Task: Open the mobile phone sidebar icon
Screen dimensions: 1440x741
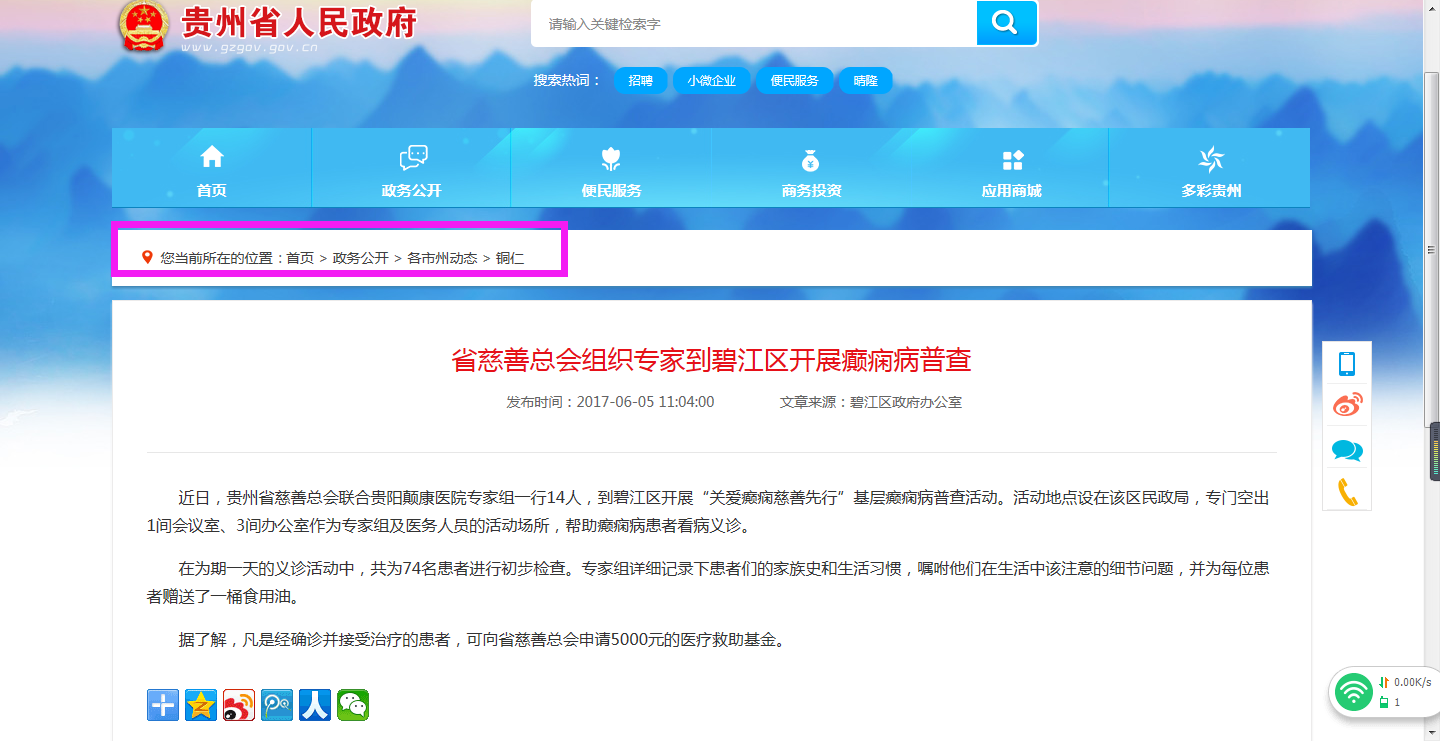Action: point(1347,364)
